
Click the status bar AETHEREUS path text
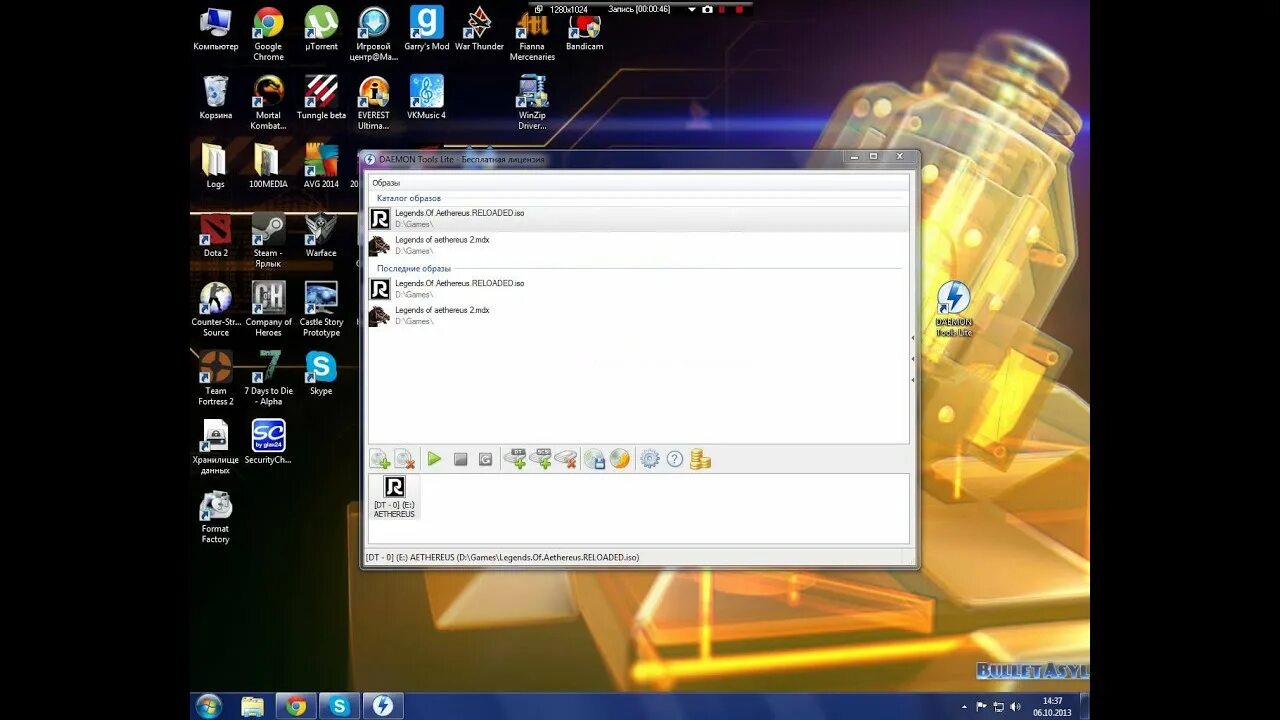click(502, 557)
